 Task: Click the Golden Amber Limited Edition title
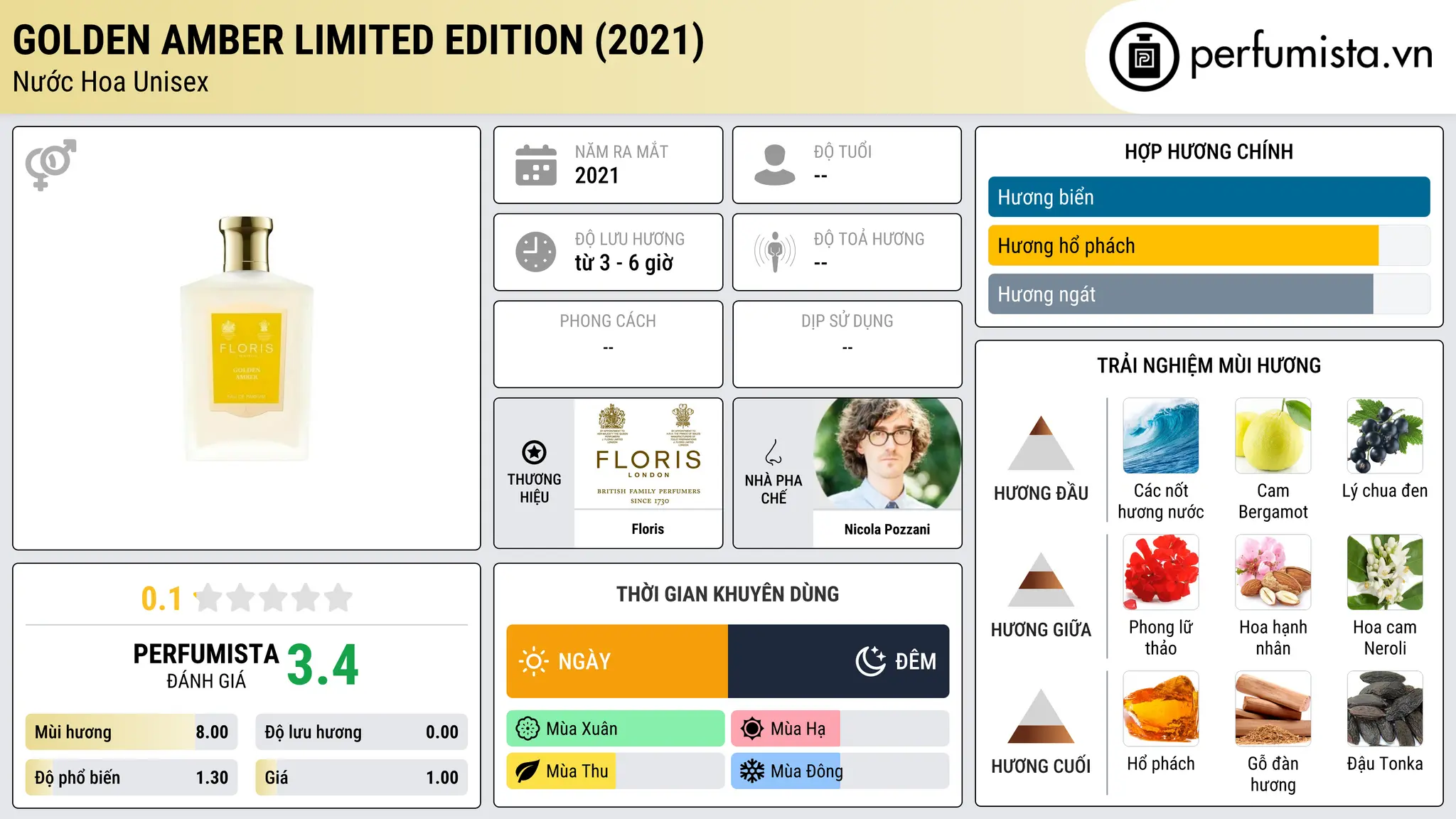point(358,41)
